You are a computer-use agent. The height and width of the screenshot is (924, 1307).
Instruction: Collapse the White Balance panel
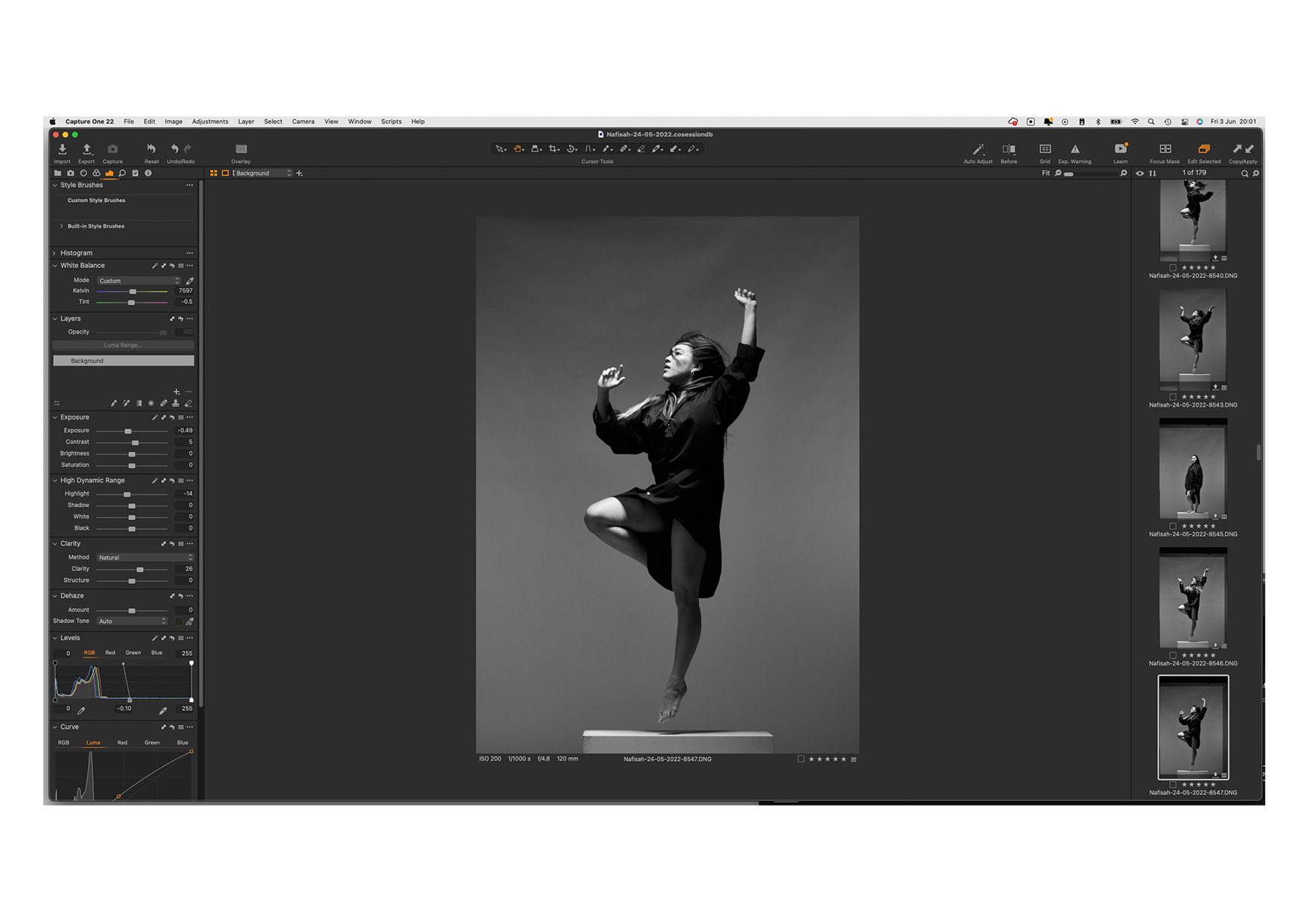[54, 266]
